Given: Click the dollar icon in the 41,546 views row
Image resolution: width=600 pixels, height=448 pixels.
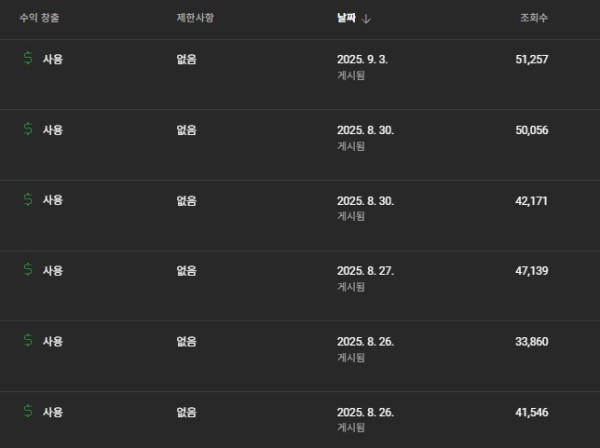Looking at the screenshot, I should [28, 411].
